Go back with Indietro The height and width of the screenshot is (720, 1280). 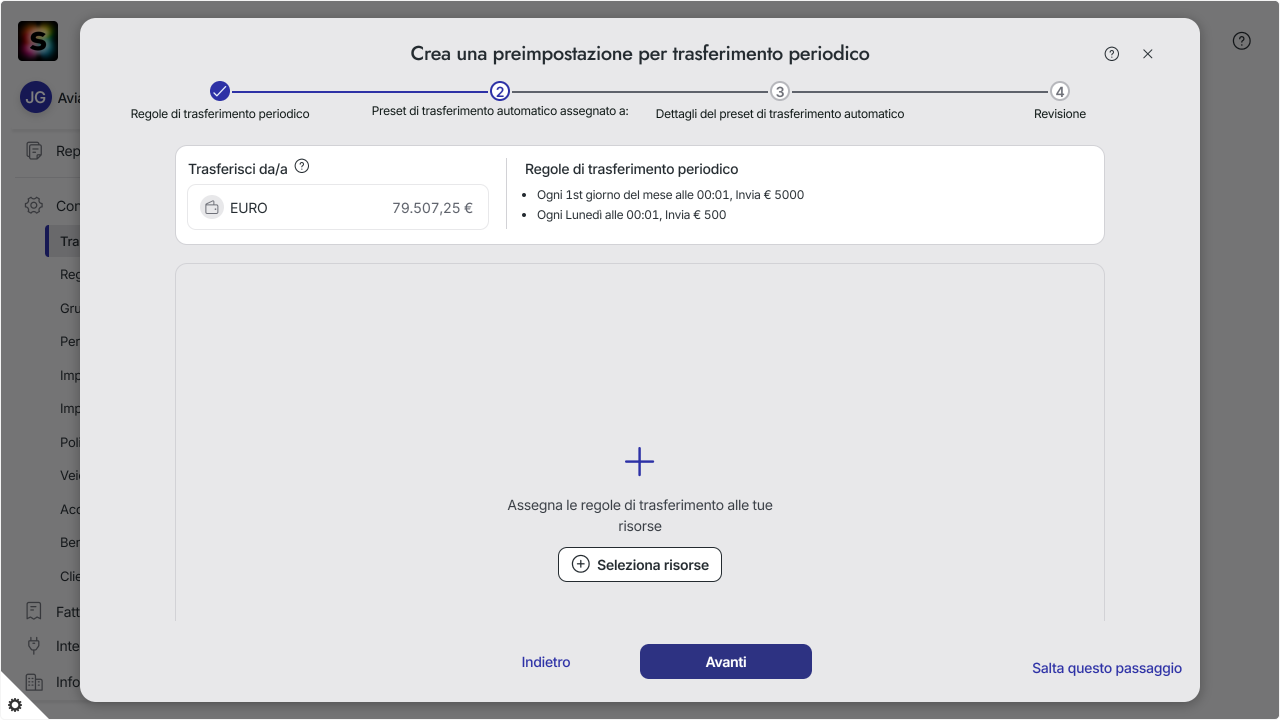(546, 662)
